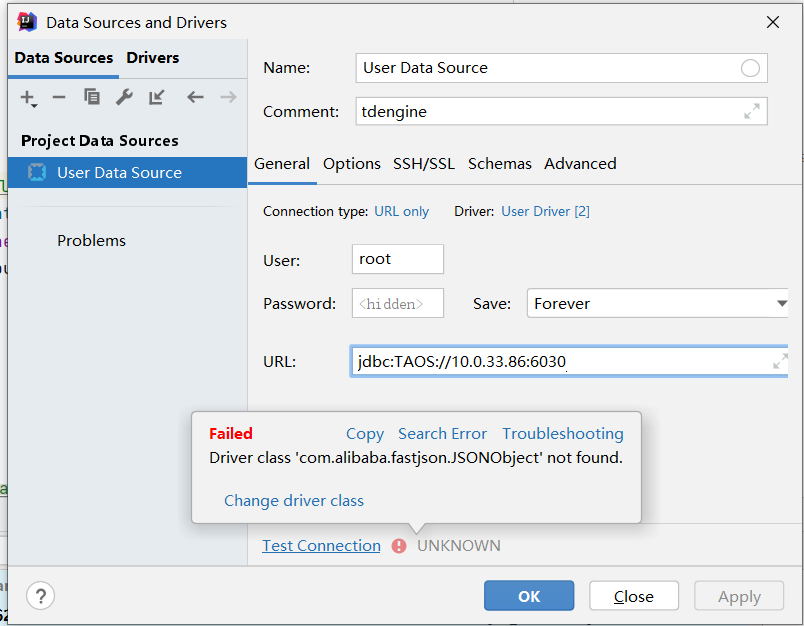This screenshot has height=626, width=804.
Task: Open the Options tab
Action: [352, 163]
